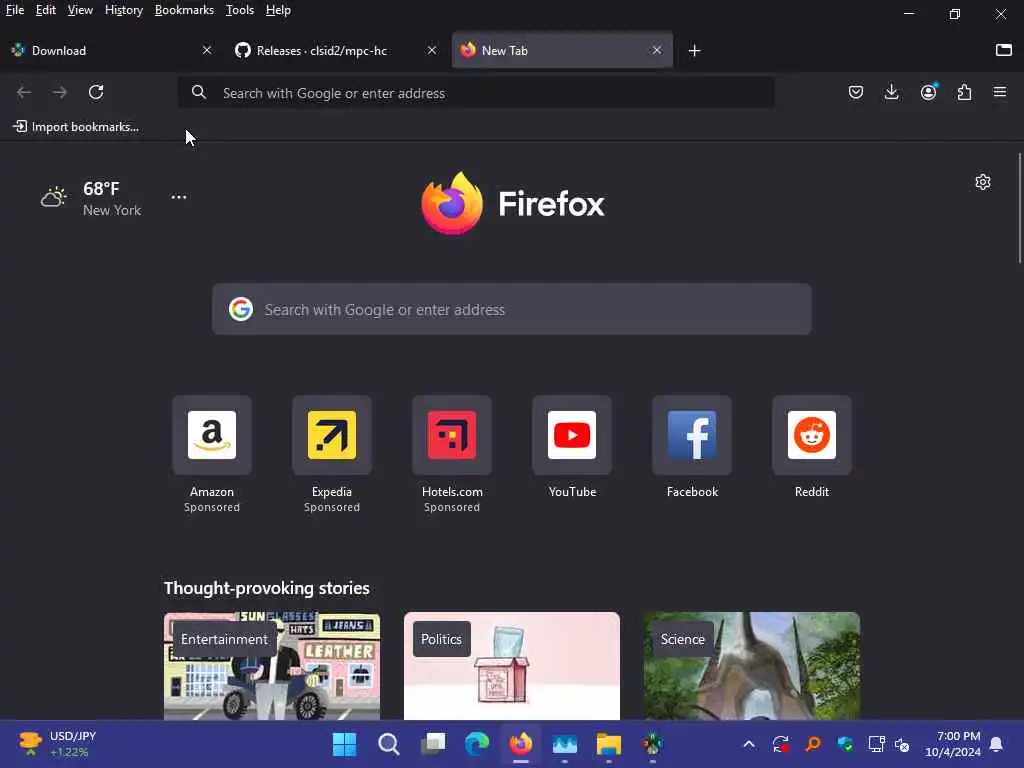Screen dimensions: 1024x768
Task: Open the clock showing 7:00 PM
Action: pos(953,744)
